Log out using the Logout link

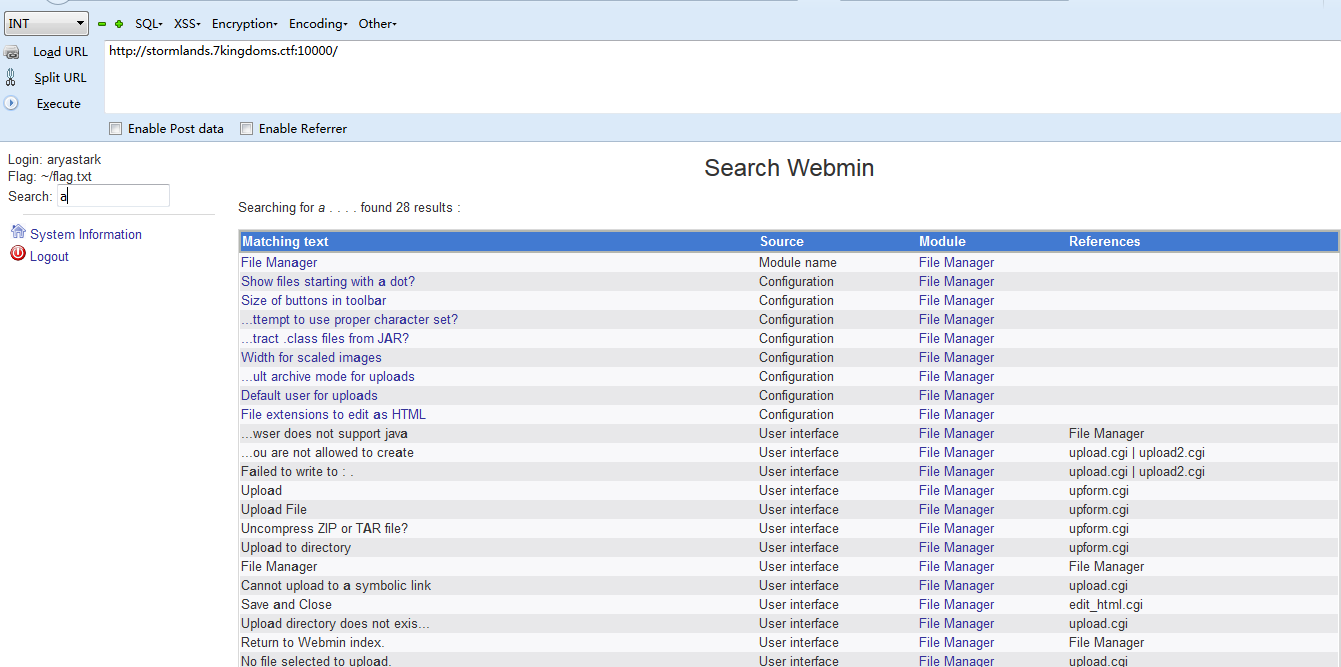49,257
